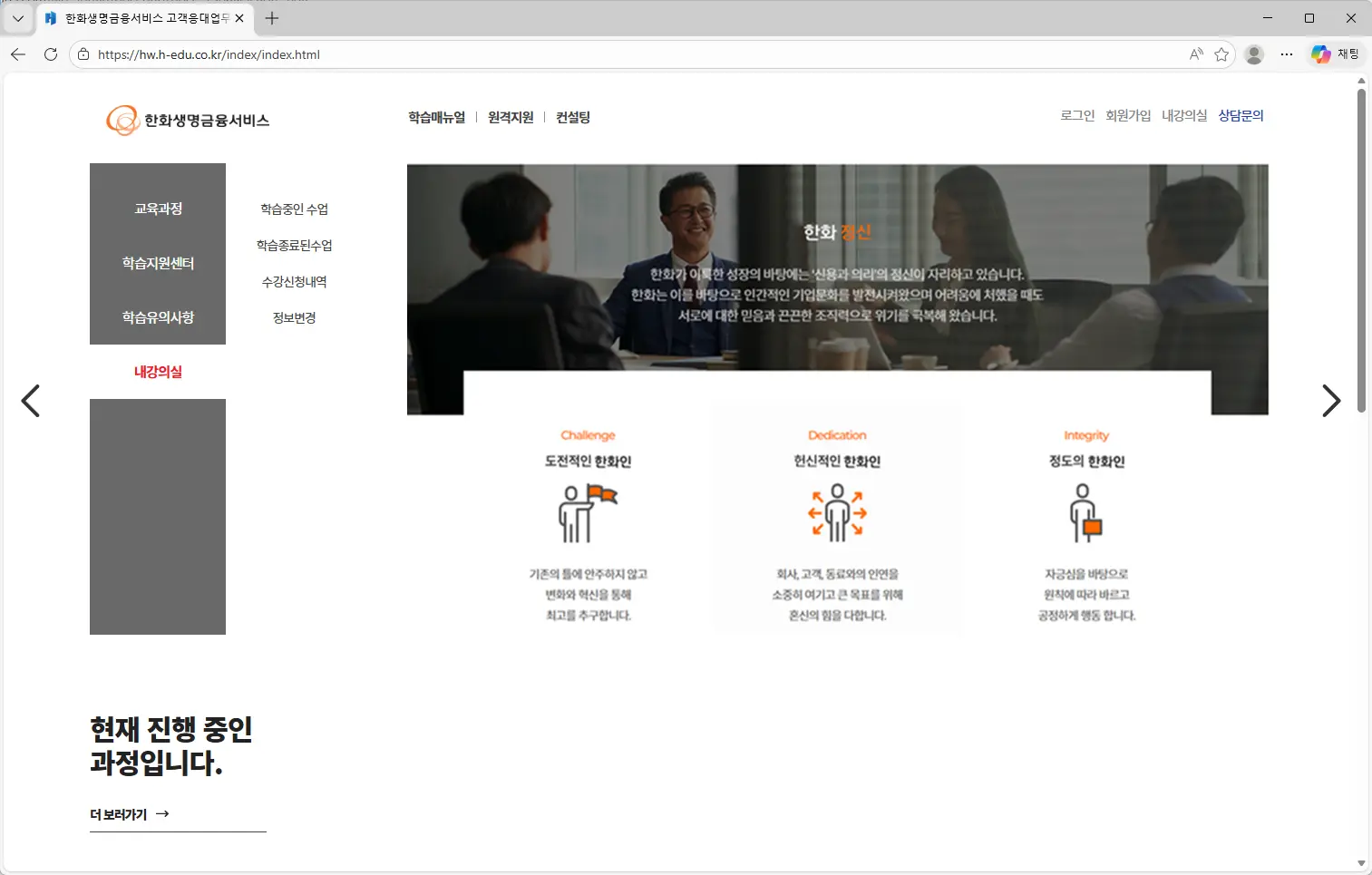
Task: Close the 한화생명금융서비스 tab
Action: [x=239, y=18]
